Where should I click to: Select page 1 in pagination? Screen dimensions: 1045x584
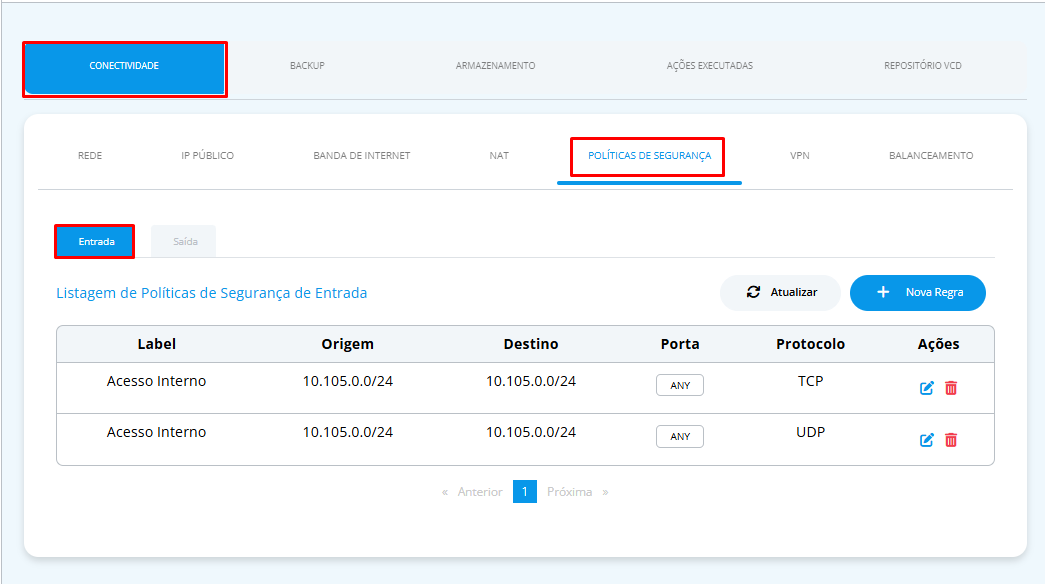(x=524, y=491)
